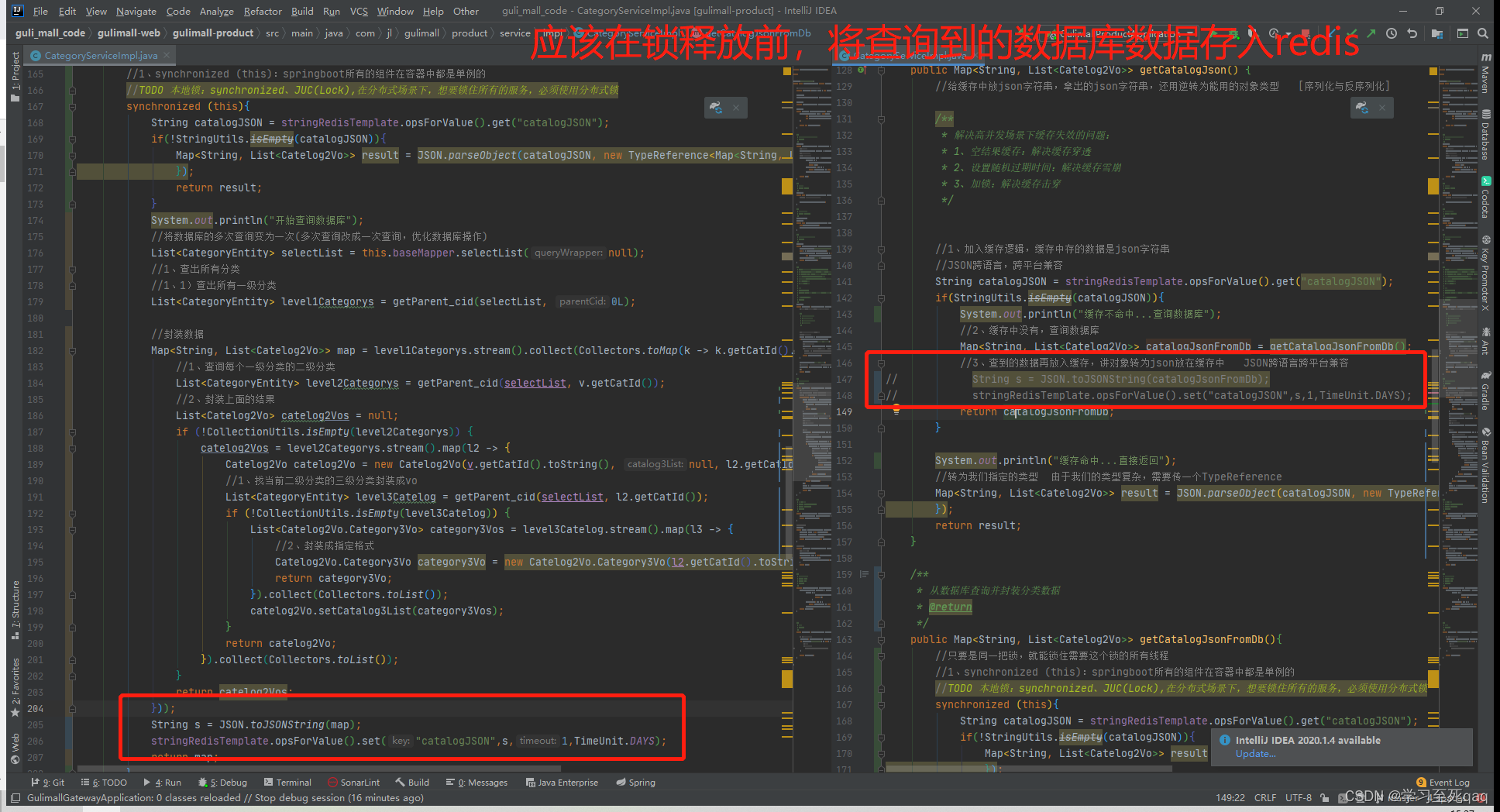This screenshot has height=812, width=1500.
Task: Open Run tool window
Action: (162, 783)
